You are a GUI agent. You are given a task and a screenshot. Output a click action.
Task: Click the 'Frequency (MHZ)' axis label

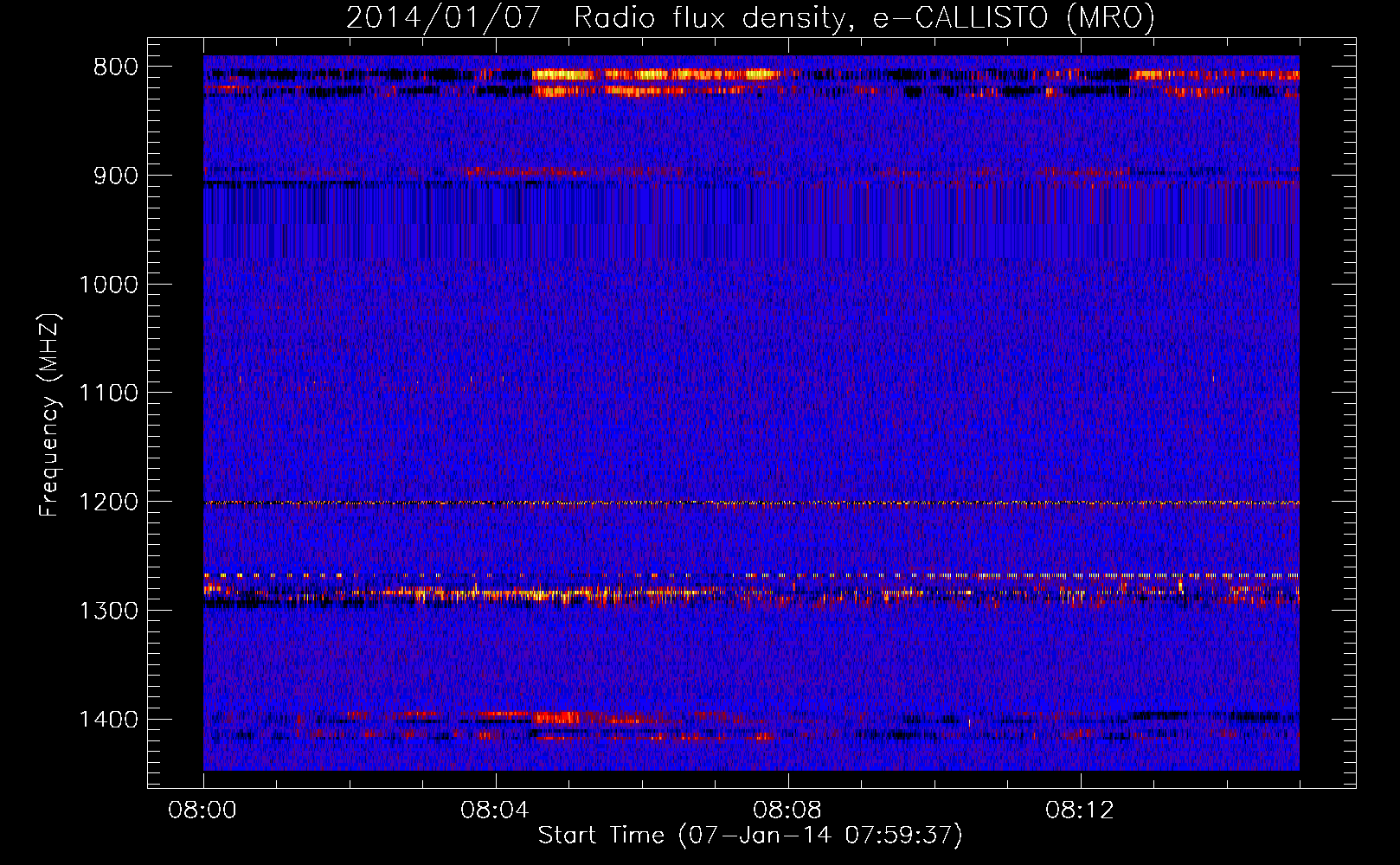coord(49,415)
